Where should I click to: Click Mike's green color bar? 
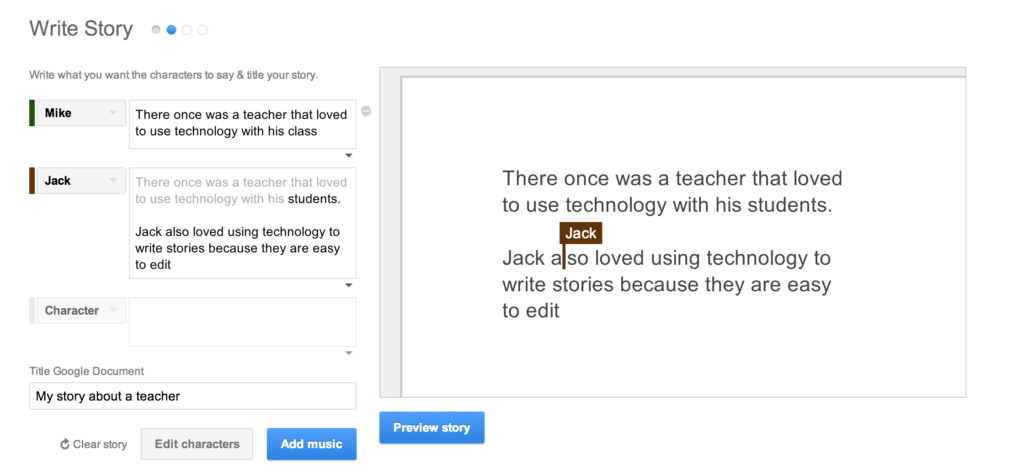coord(32,113)
